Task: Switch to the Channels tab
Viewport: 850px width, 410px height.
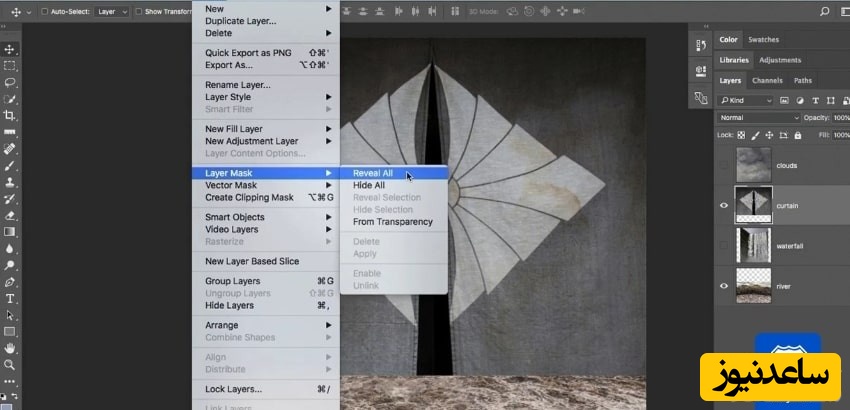Action: (767, 80)
